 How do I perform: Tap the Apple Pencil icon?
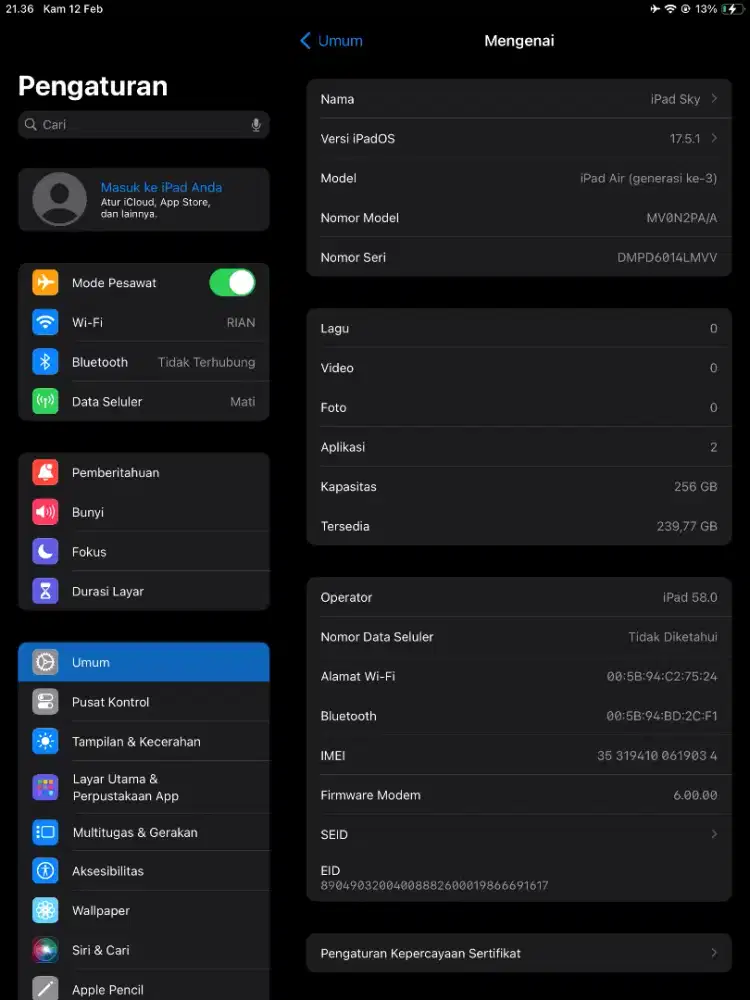point(45,989)
